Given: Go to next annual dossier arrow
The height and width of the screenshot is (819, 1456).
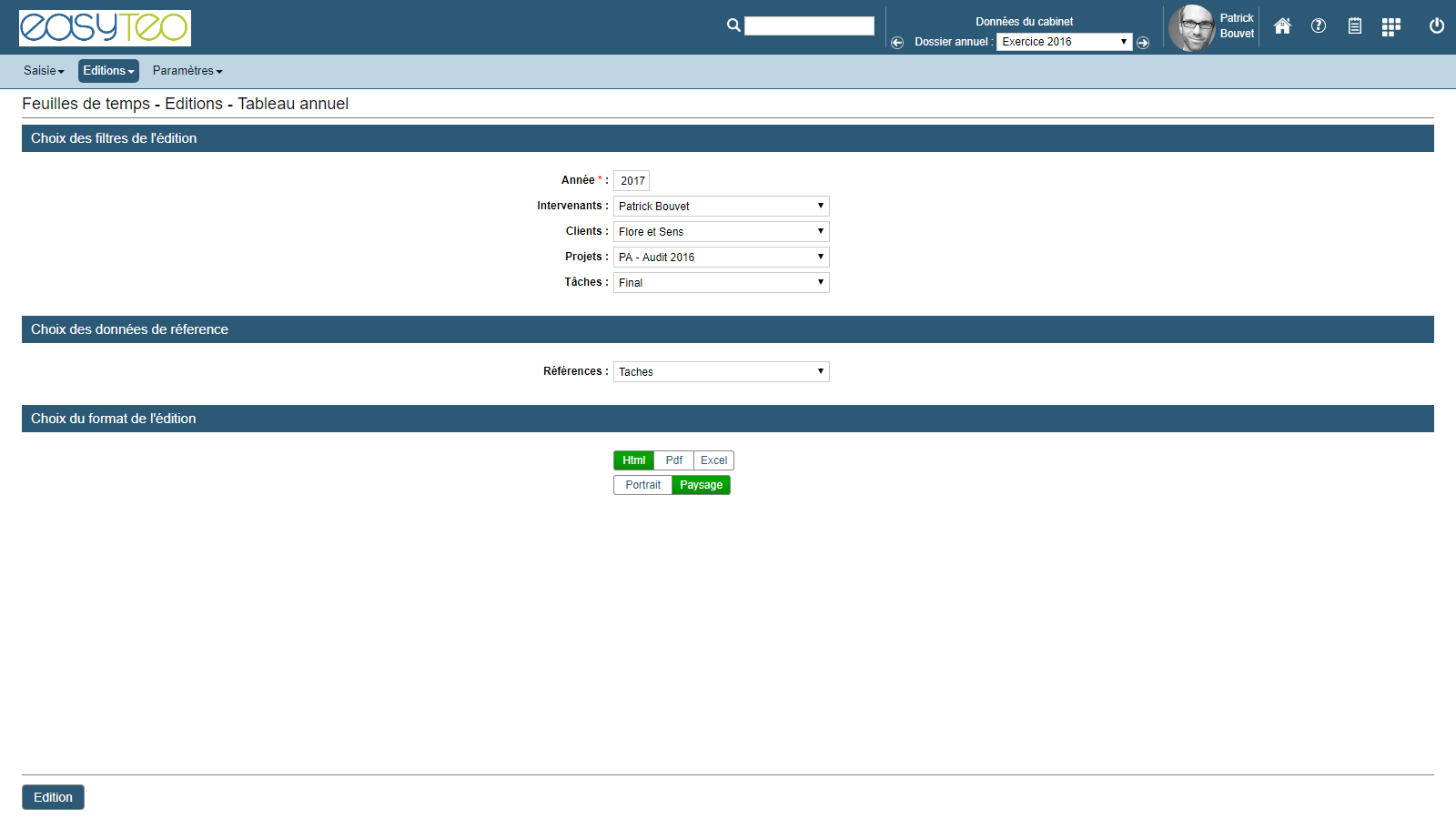Looking at the screenshot, I should click(1143, 43).
